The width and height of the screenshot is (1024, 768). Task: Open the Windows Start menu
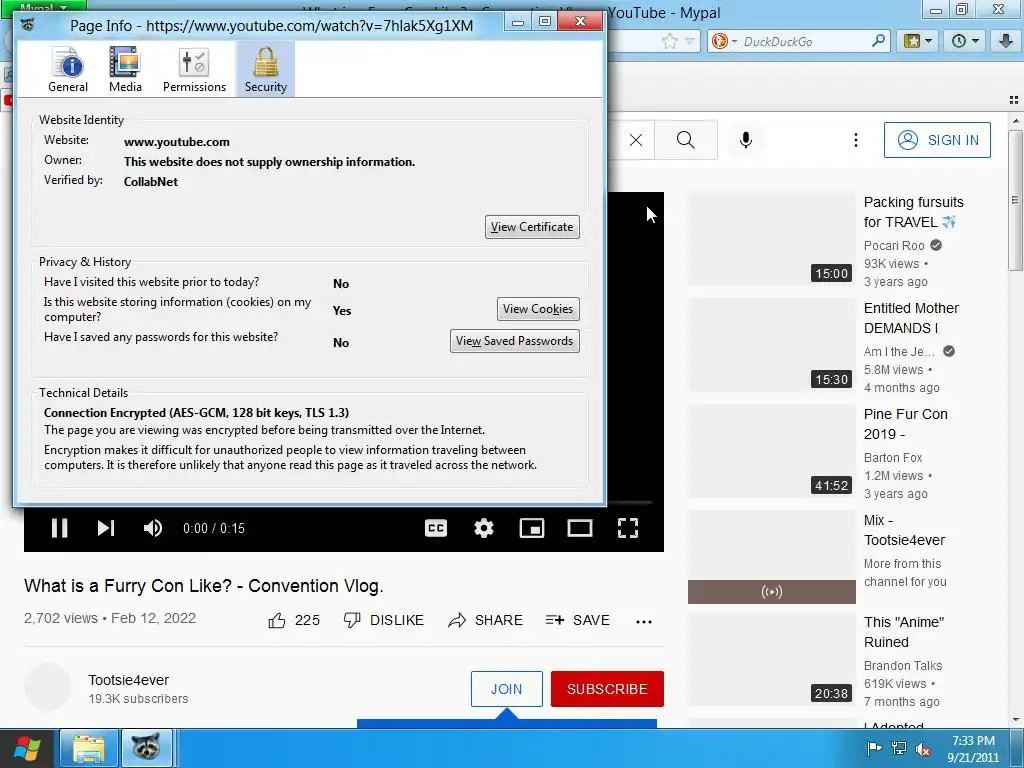point(27,748)
